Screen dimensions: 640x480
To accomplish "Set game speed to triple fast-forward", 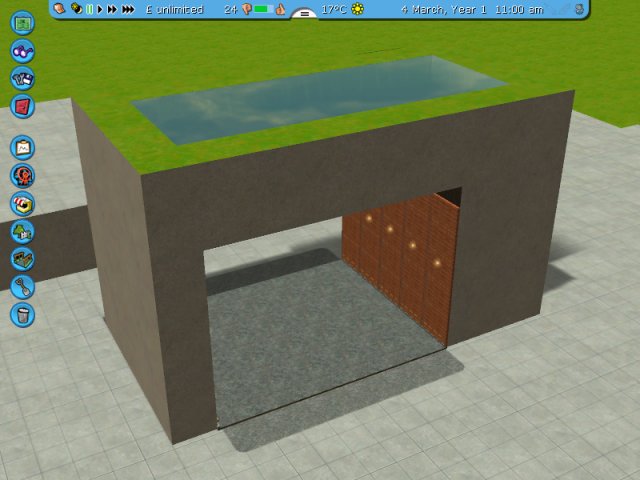I will point(128,9).
